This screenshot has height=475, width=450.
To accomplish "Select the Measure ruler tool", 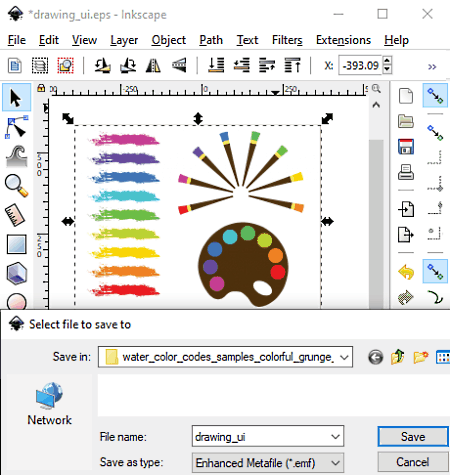I will click(16, 215).
